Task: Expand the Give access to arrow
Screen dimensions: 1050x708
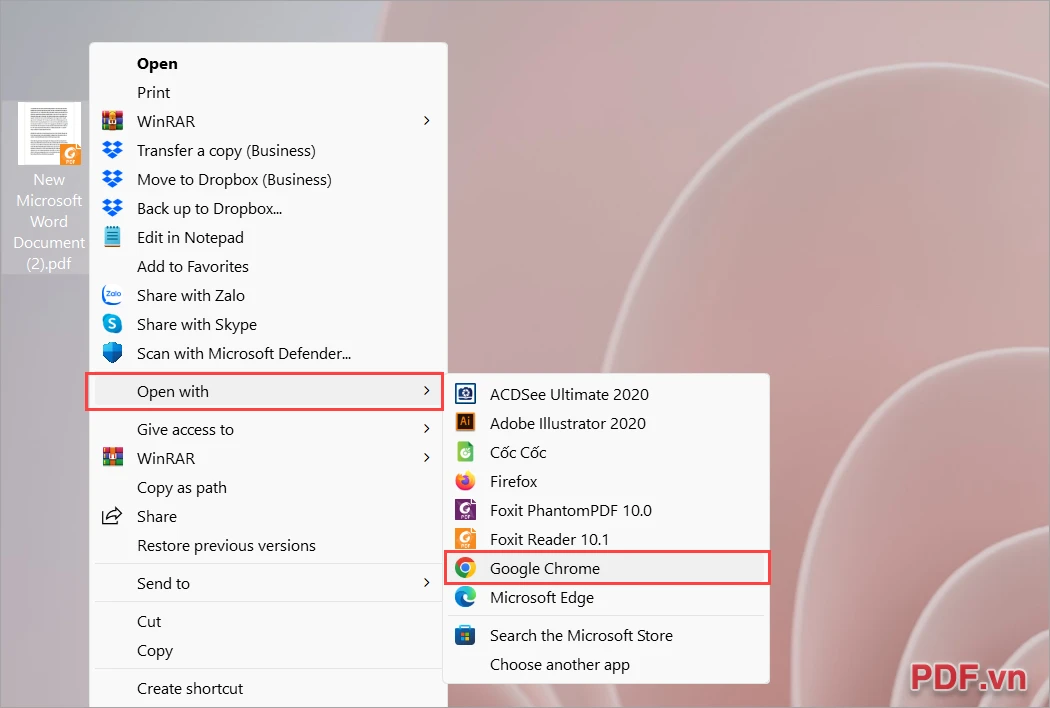Action: [x=427, y=429]
